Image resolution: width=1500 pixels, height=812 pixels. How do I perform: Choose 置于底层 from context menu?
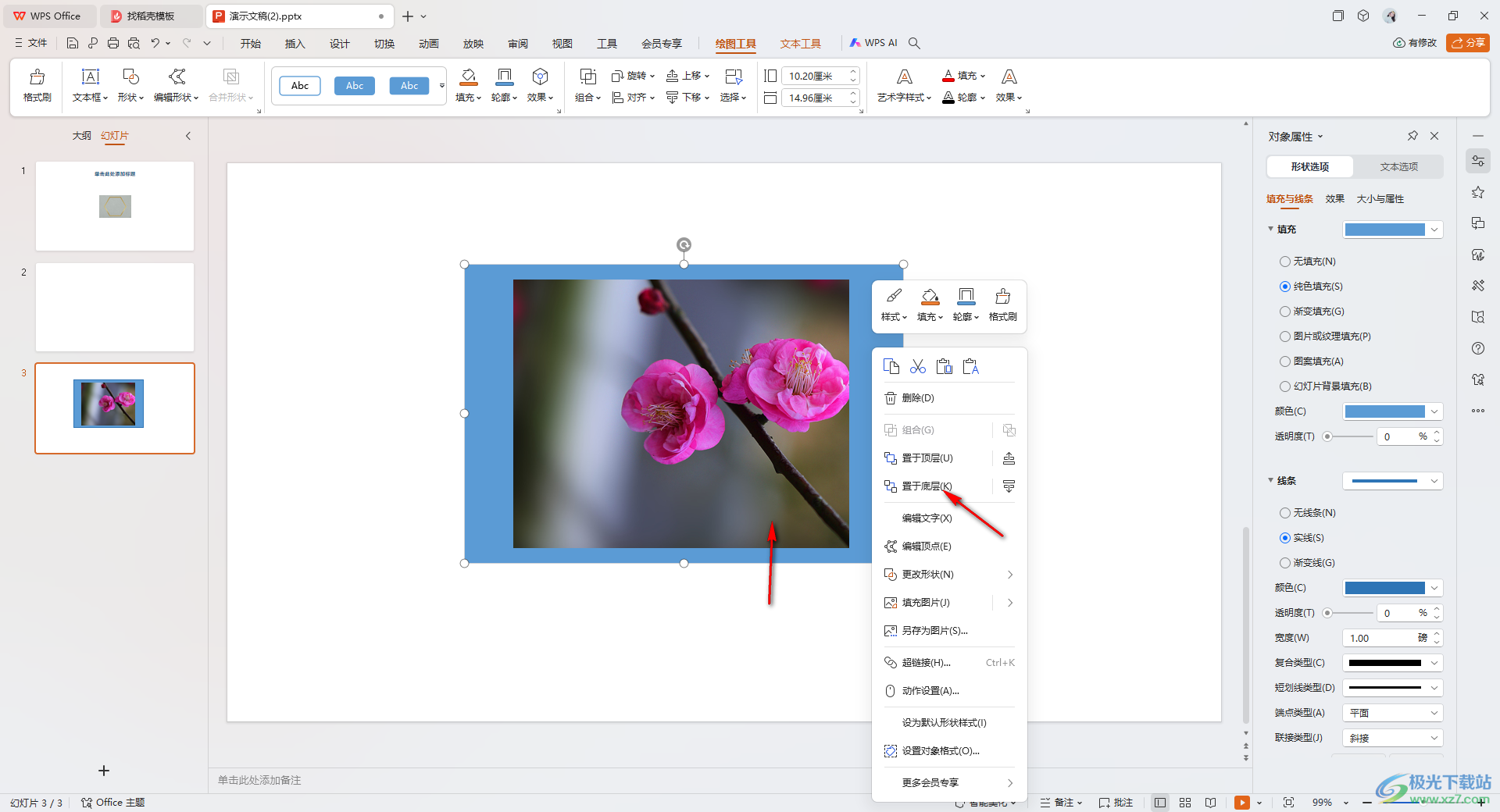927,486
